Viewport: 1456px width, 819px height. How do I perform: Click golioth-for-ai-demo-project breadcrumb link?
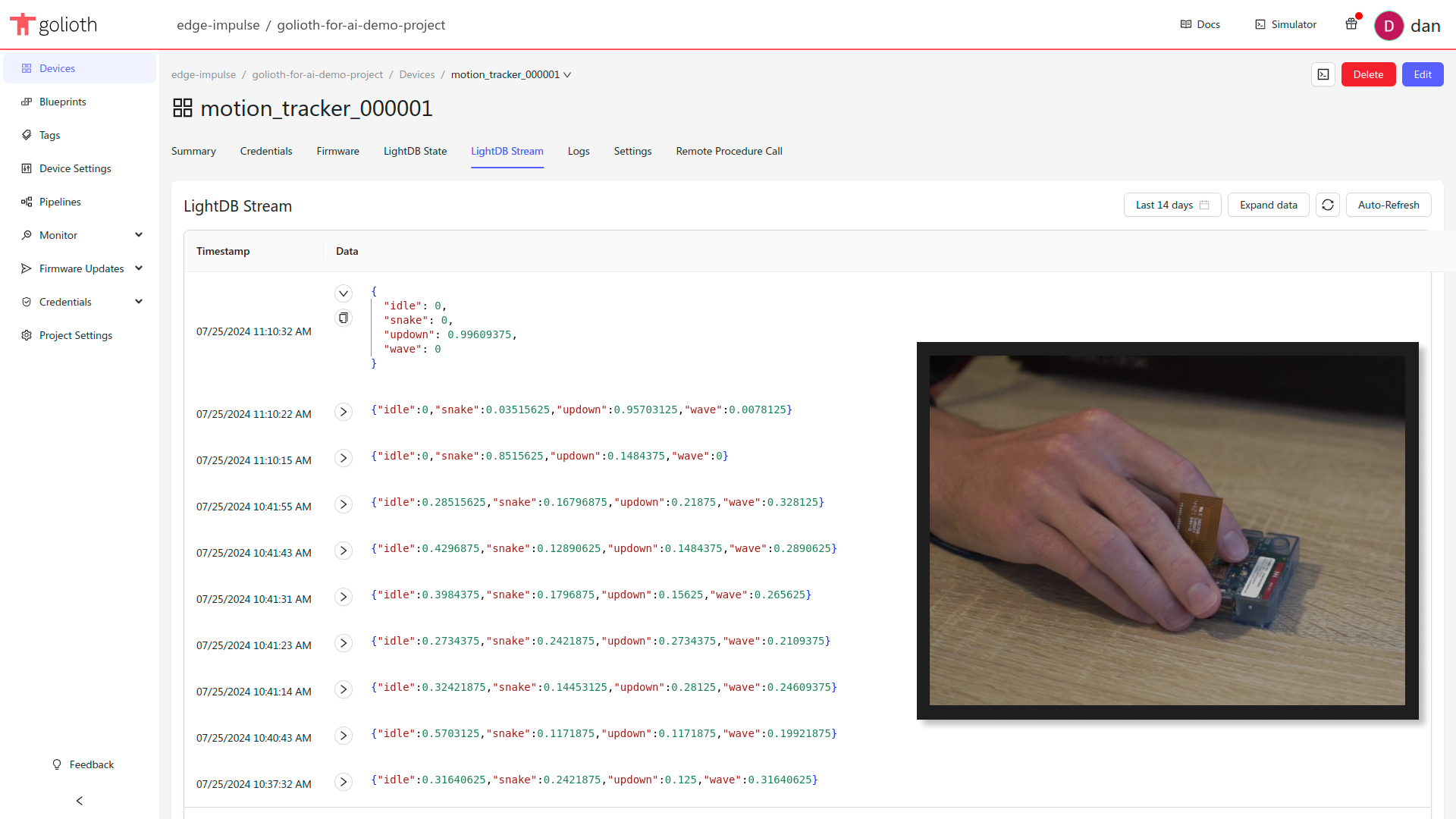click(x=318, y=74)
